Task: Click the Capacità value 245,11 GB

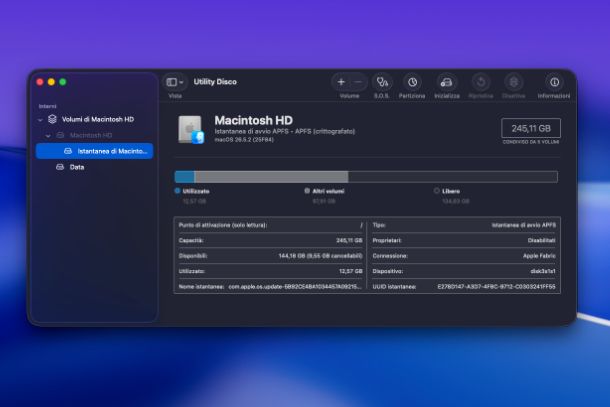Action: pyautogui.click(x=349, y=240)
